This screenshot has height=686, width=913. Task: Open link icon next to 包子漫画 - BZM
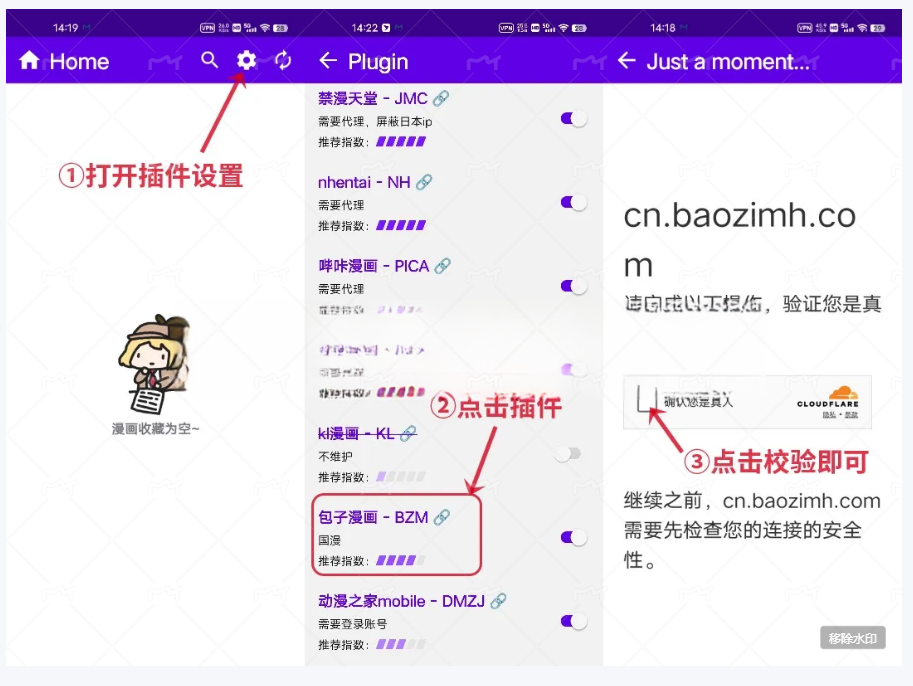[442, 517]
